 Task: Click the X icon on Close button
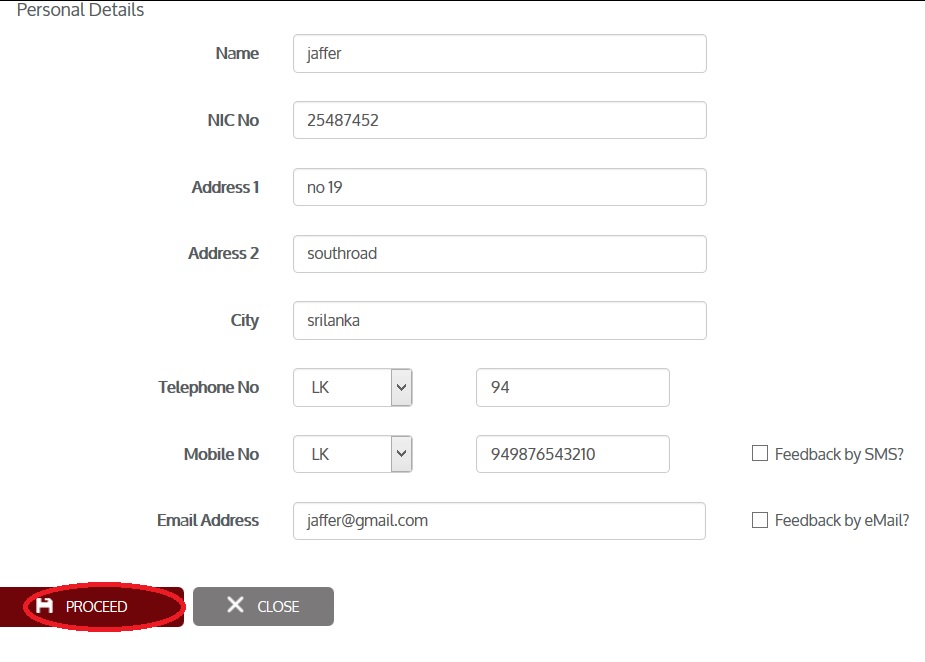click(235, 605)
